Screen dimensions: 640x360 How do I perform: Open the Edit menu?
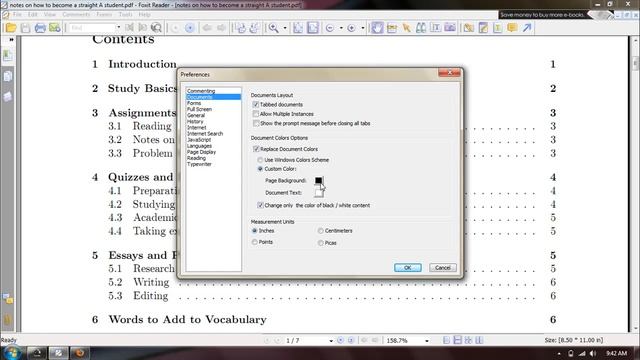tap(33, 14)
